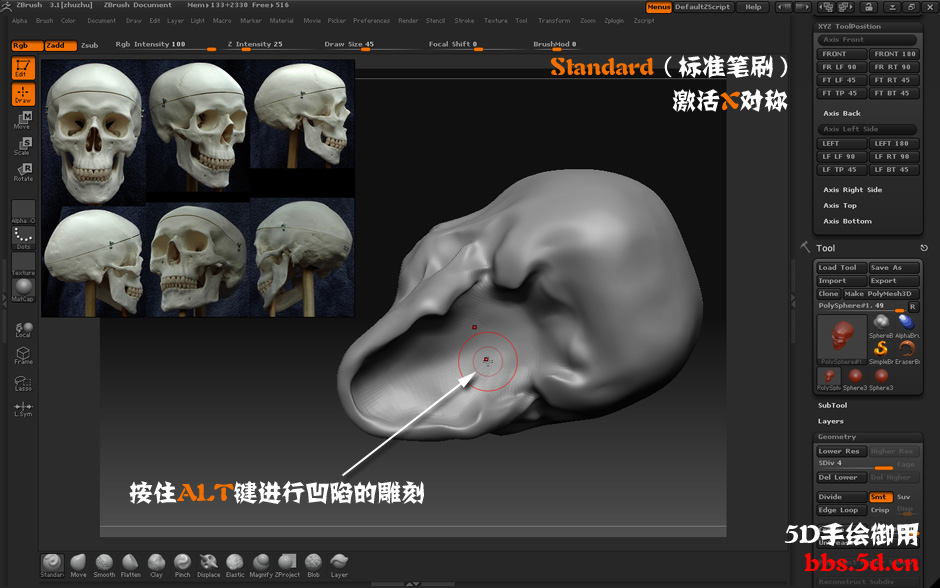Select the AlphaBrush tool icon
The image size is (940, 588).
[x=907, y=326]
